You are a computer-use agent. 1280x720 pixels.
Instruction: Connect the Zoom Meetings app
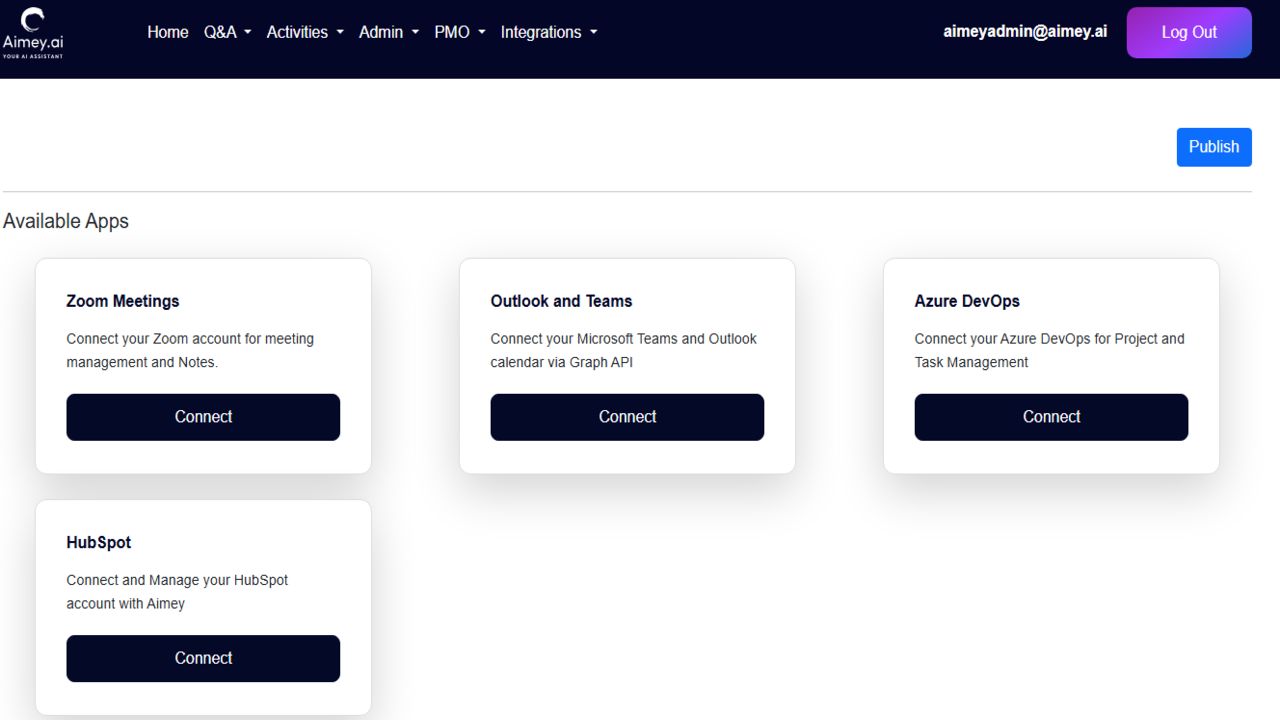203,417
